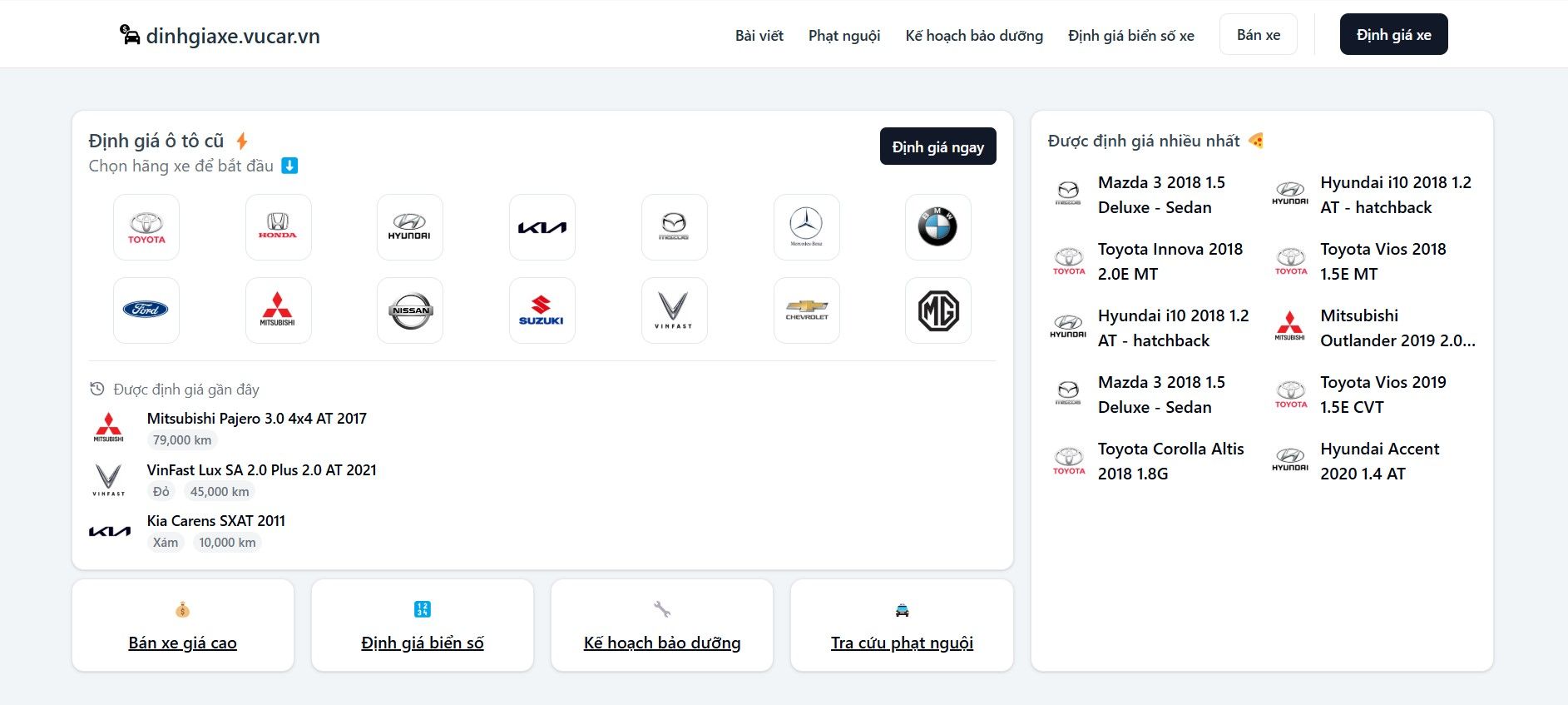Open the Bán xe giá cao card
This screenshot has height=705, width=1568.
click(x=183, y=626)
